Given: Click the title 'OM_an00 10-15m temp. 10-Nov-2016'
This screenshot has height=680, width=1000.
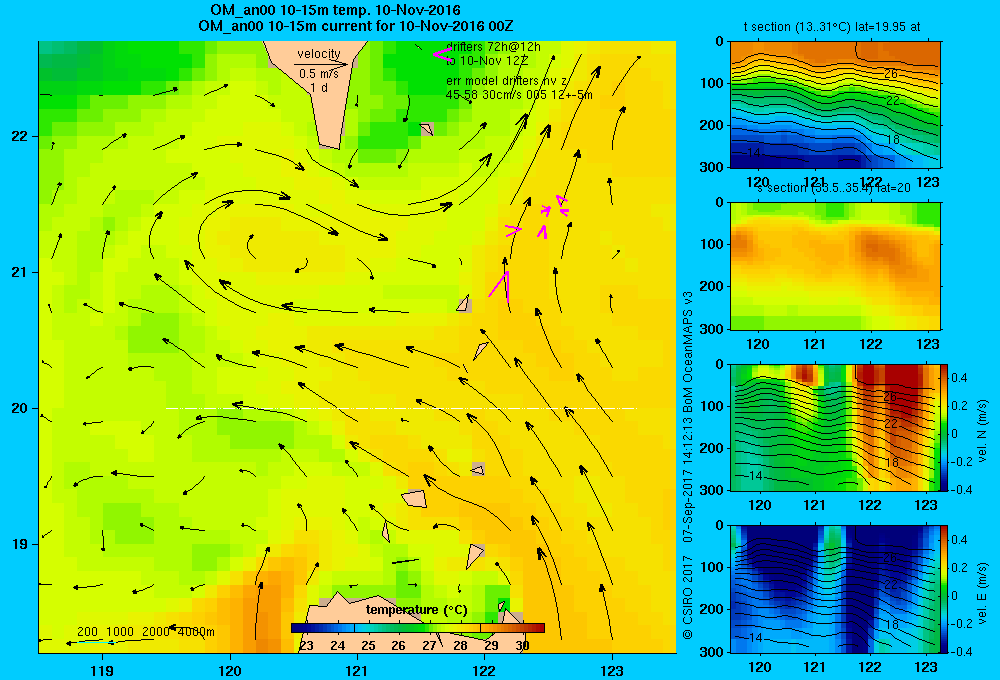Looking at the screenshot, I should pyautogui.click(x=335, y=10).
